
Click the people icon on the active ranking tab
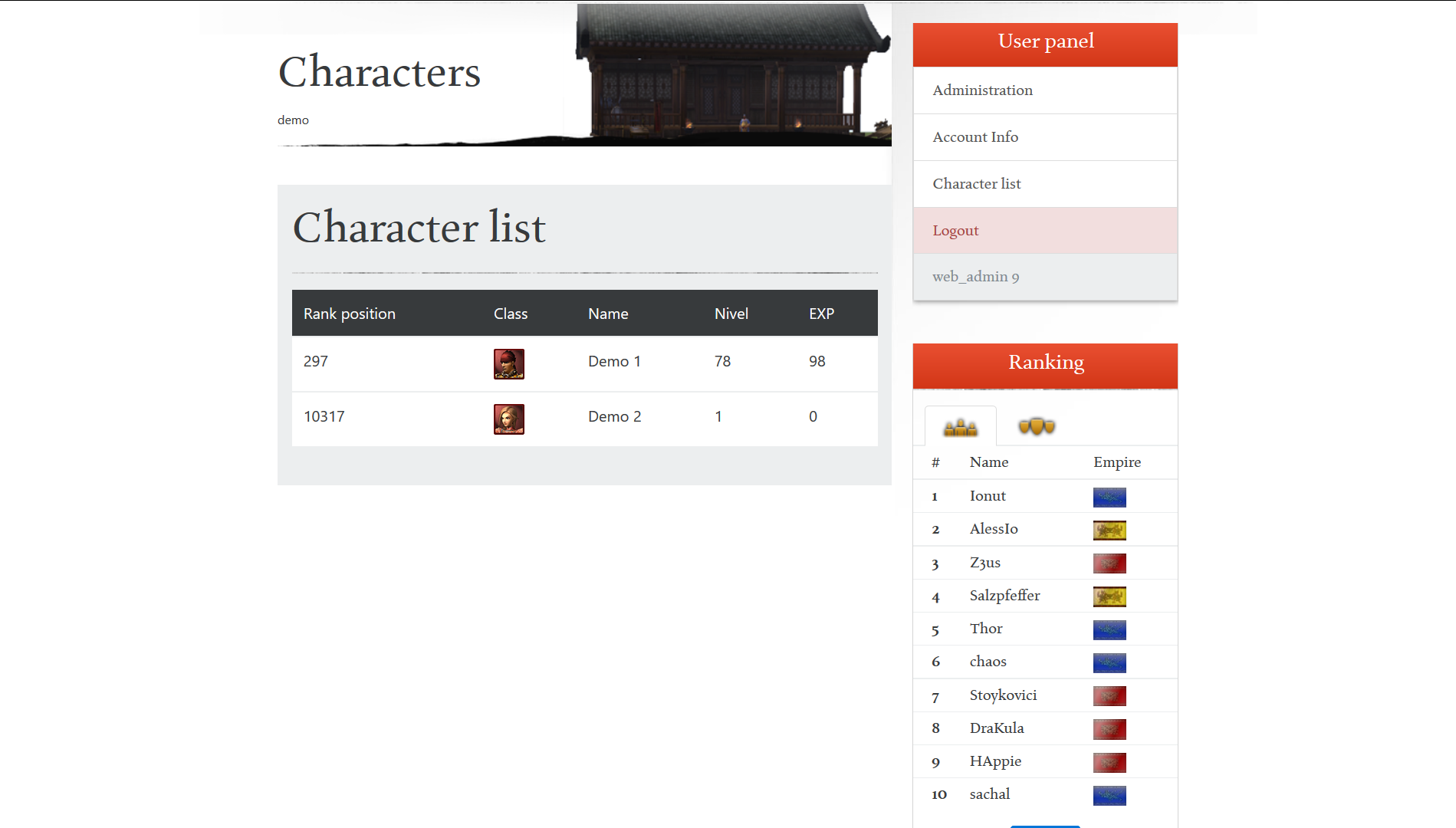[960, 426]
